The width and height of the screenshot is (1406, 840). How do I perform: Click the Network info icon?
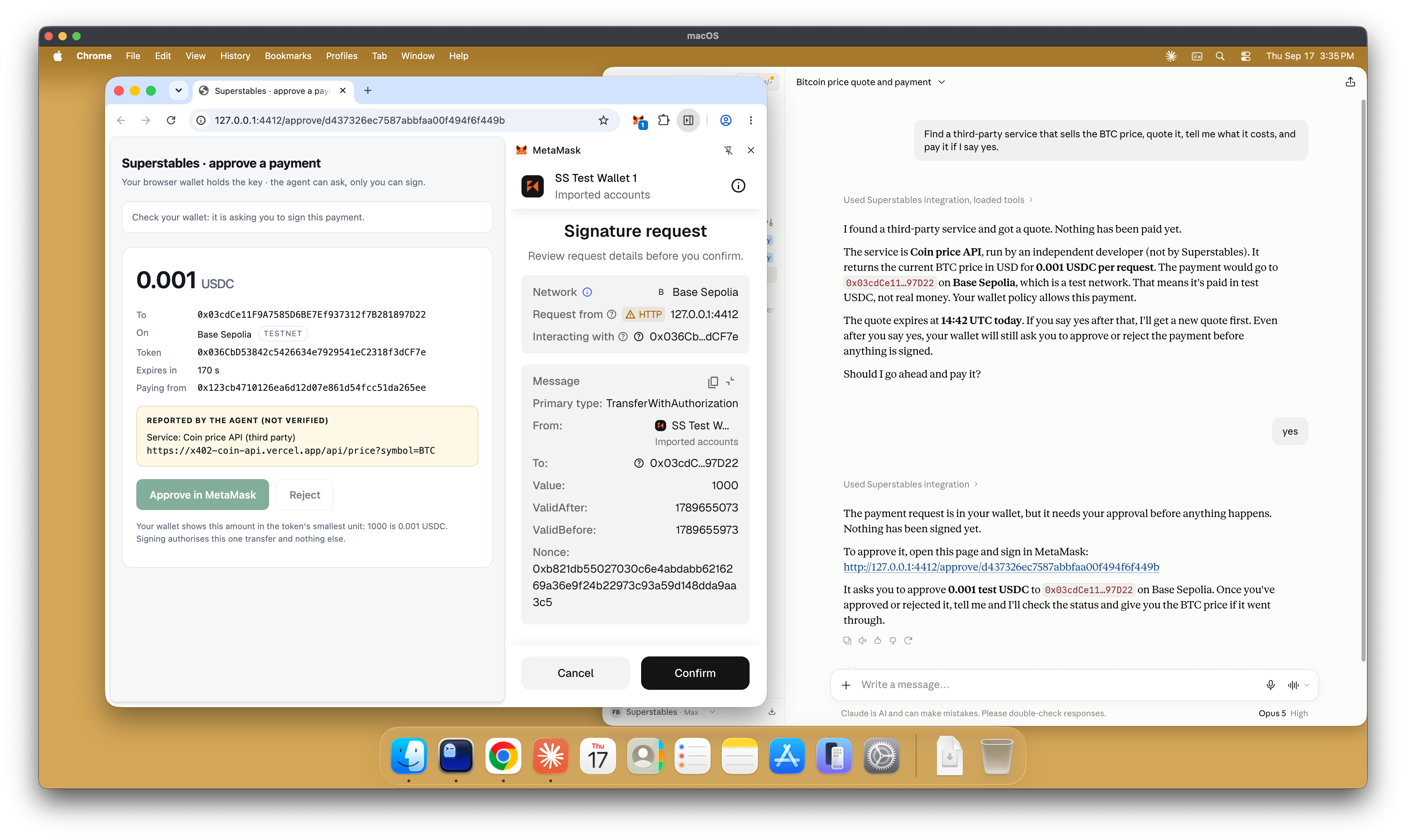[x=587, y=292]
